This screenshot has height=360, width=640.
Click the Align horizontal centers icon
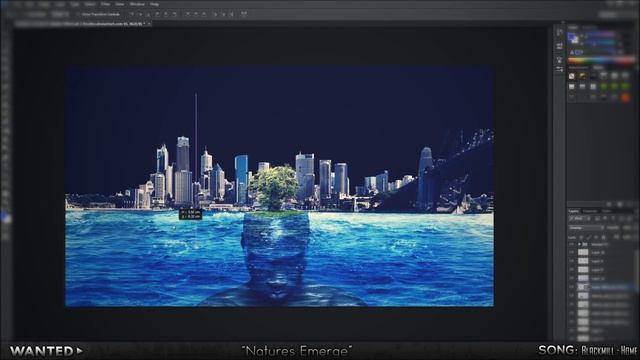pyautogui.click(x=166, y=14)
